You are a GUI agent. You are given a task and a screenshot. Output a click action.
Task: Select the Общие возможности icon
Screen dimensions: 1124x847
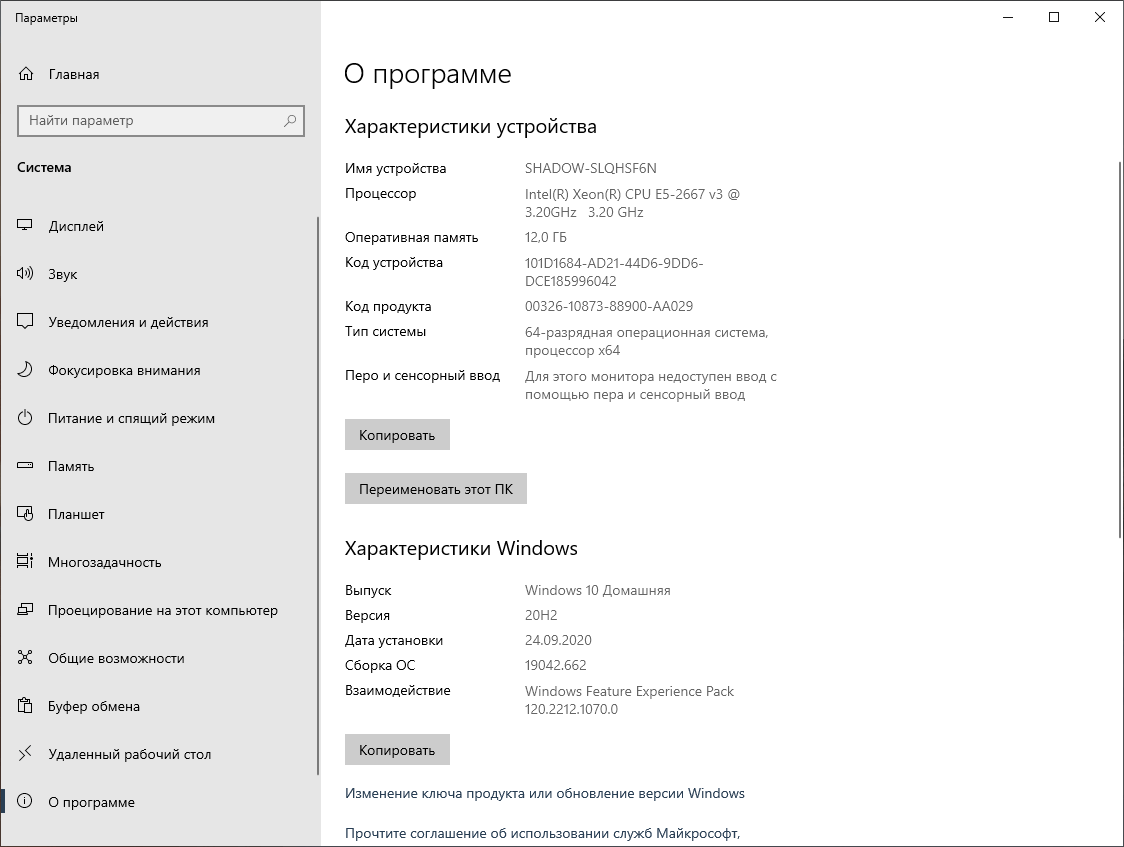[25, 658]
